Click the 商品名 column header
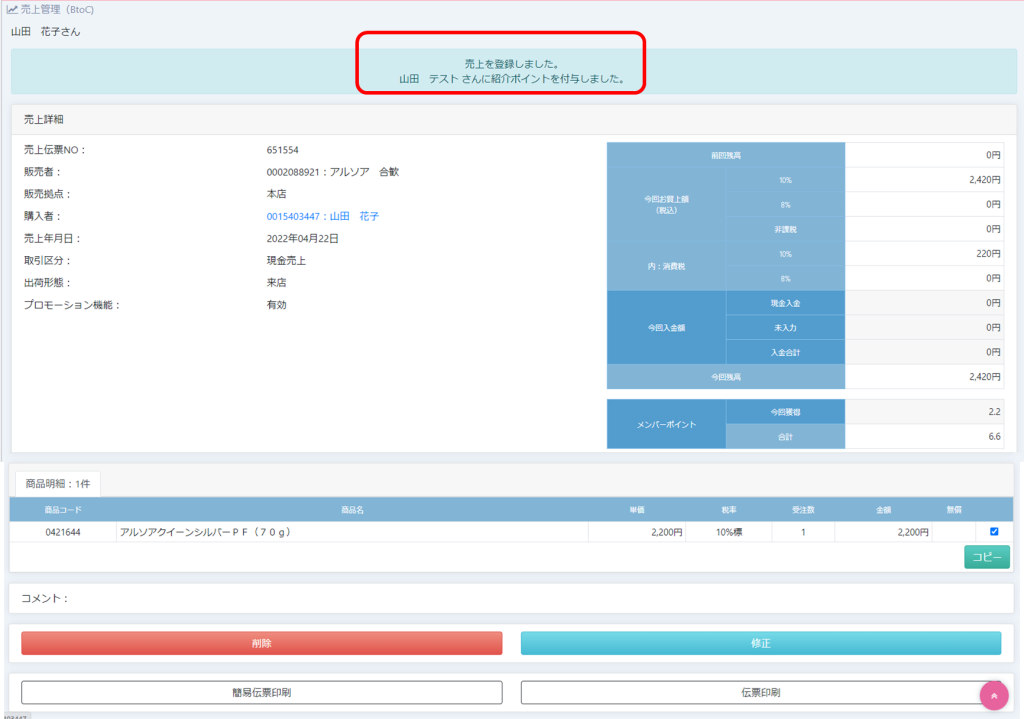 point(351,510)
